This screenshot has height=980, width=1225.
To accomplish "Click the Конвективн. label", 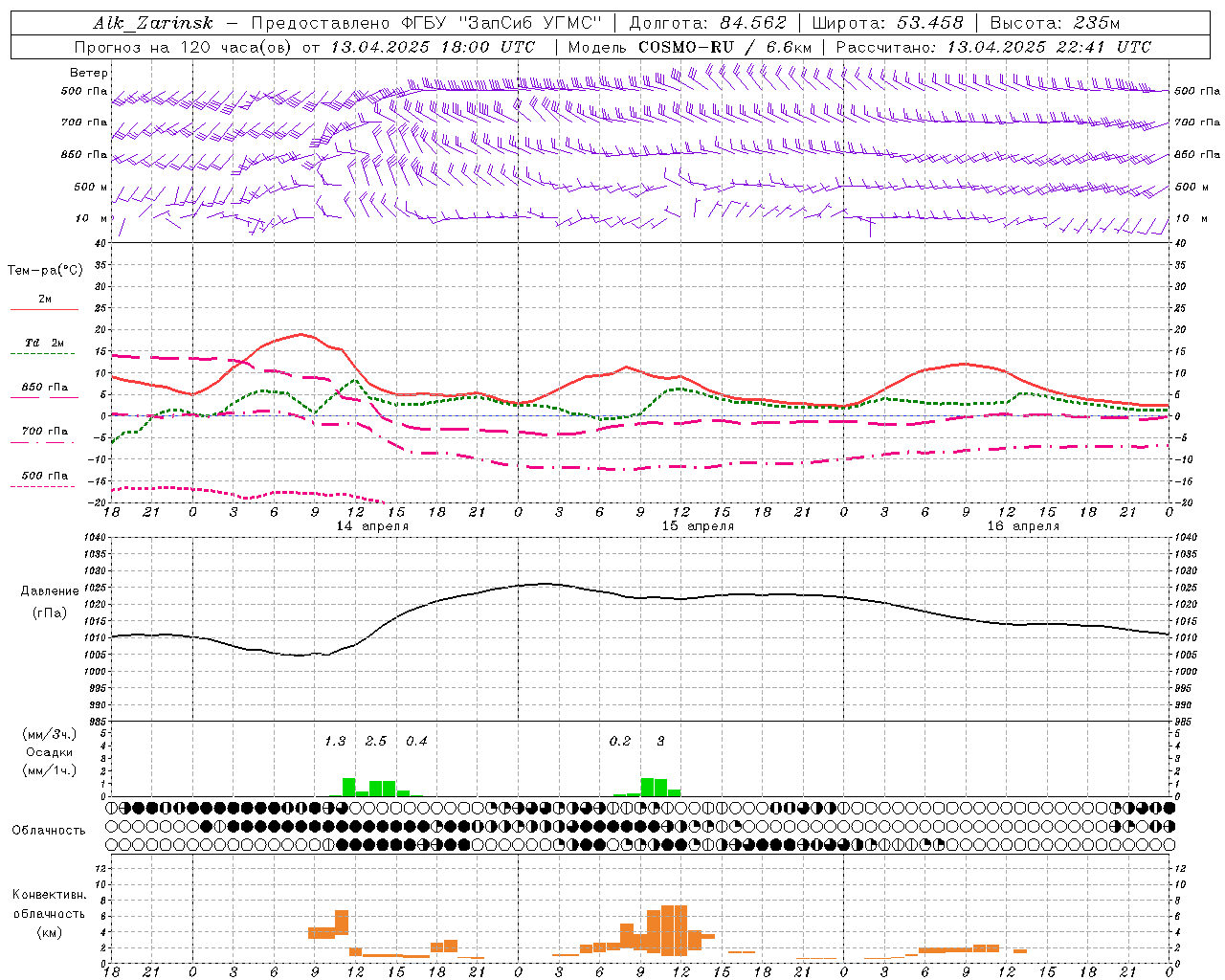I will [49, 895].
